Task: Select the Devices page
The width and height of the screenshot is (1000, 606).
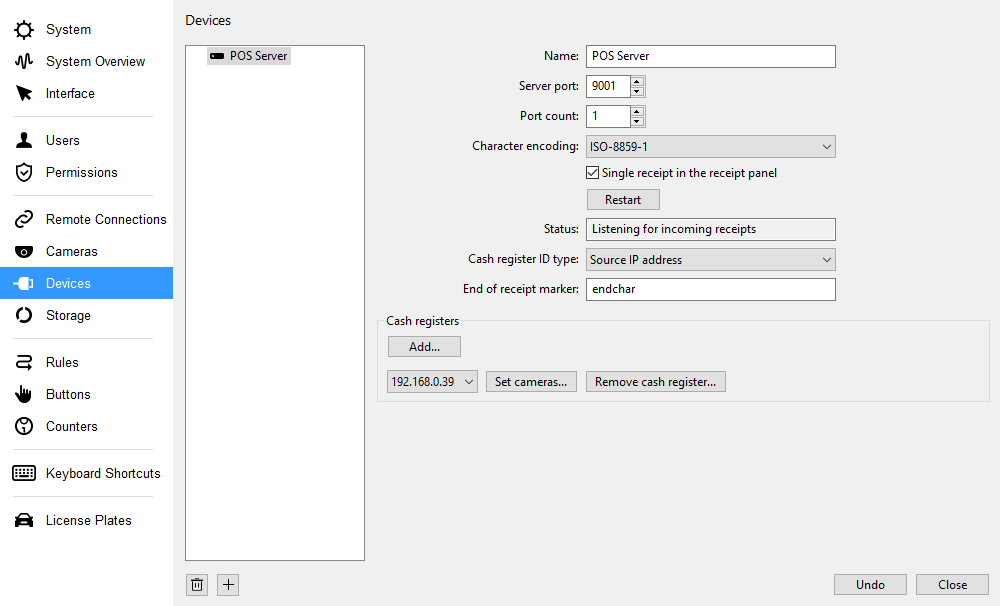Action: [86, 283]
